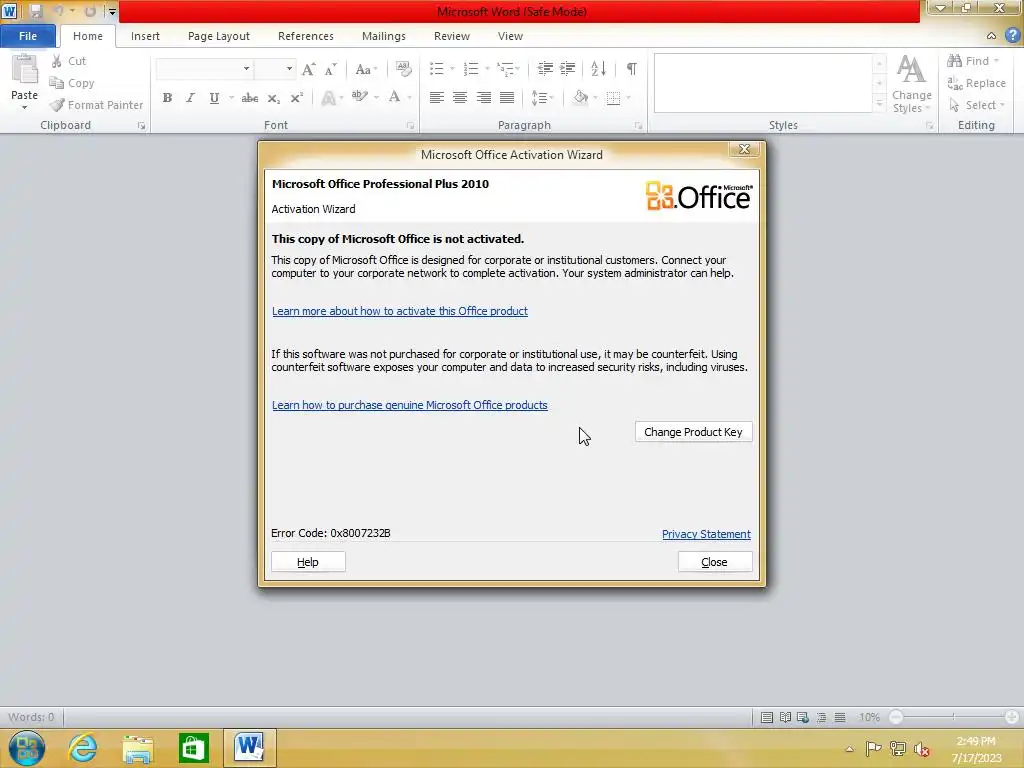Screen dimensions: 1024x768
Task: Click the Word Help question mark icon
Action: [1012, 36]
